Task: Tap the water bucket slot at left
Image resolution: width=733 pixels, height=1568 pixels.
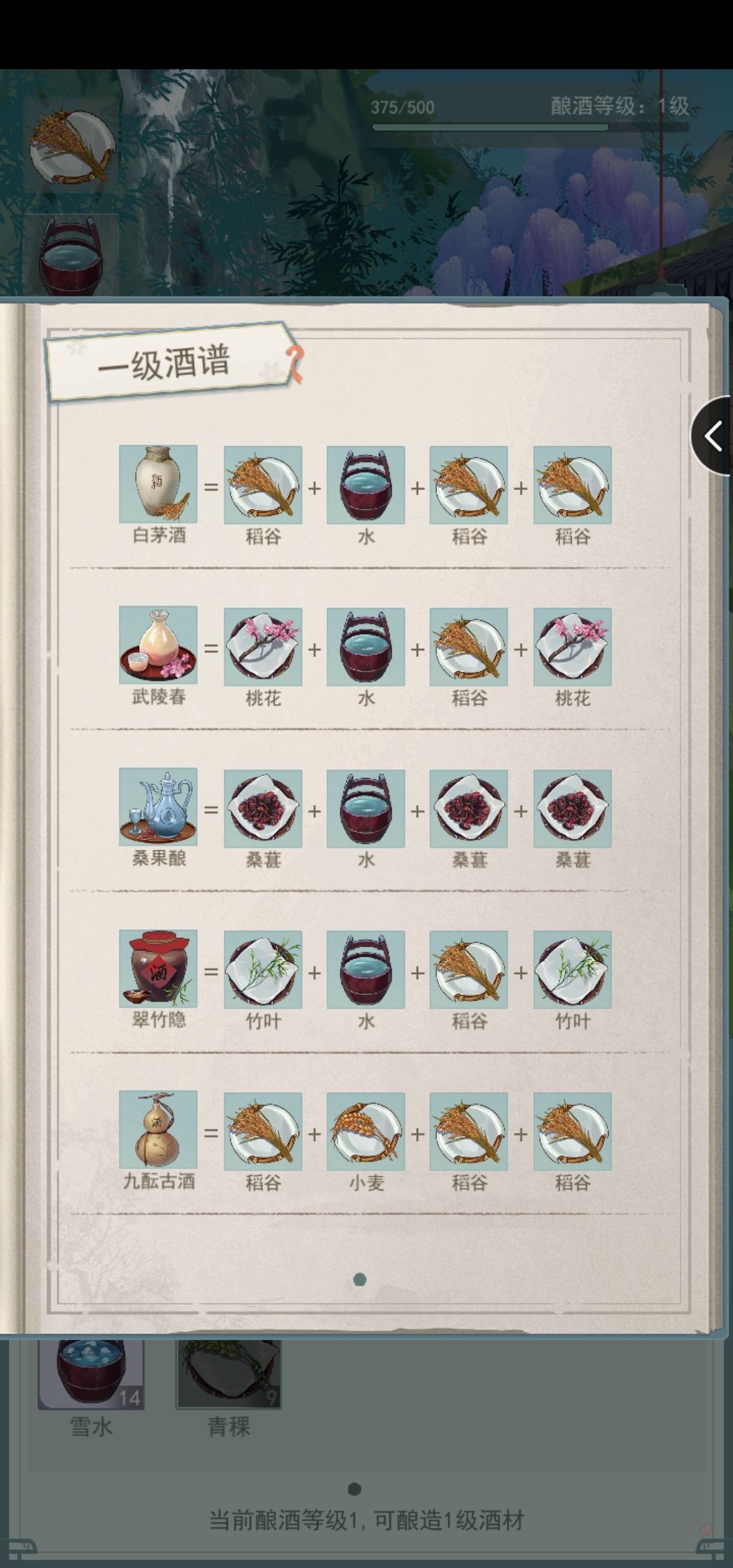Action: (x=71, y=256)
